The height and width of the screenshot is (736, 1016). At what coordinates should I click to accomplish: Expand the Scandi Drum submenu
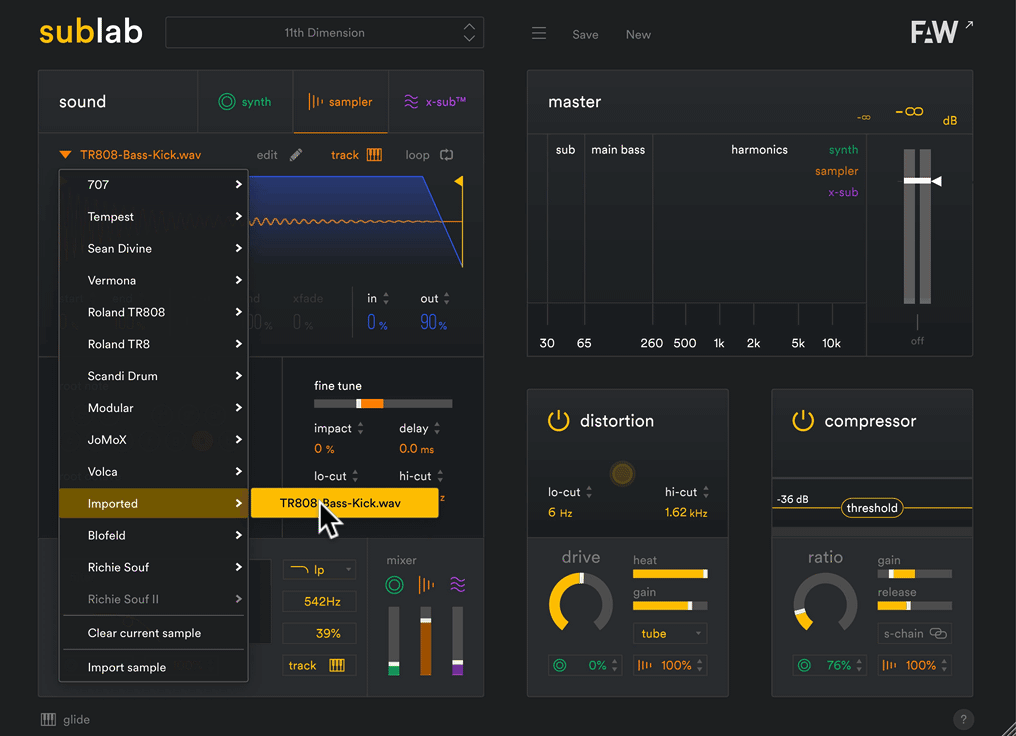pos(154,376)
